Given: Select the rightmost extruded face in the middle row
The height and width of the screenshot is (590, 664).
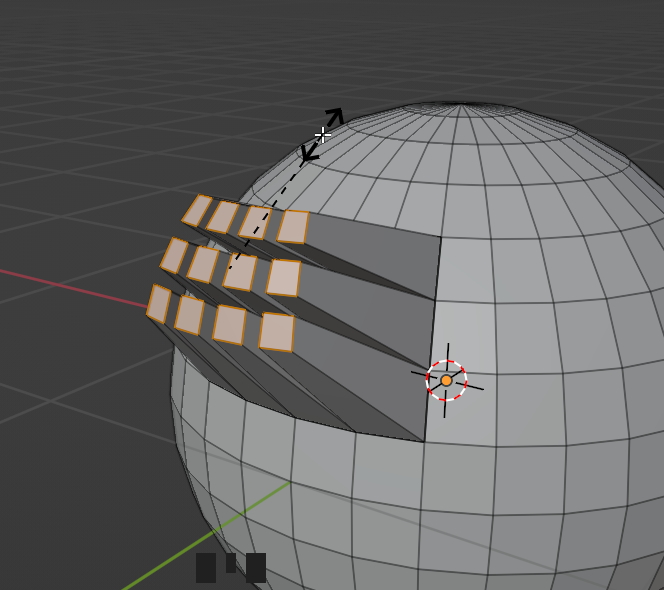Looking at the screenshot, I should (284, 278).
